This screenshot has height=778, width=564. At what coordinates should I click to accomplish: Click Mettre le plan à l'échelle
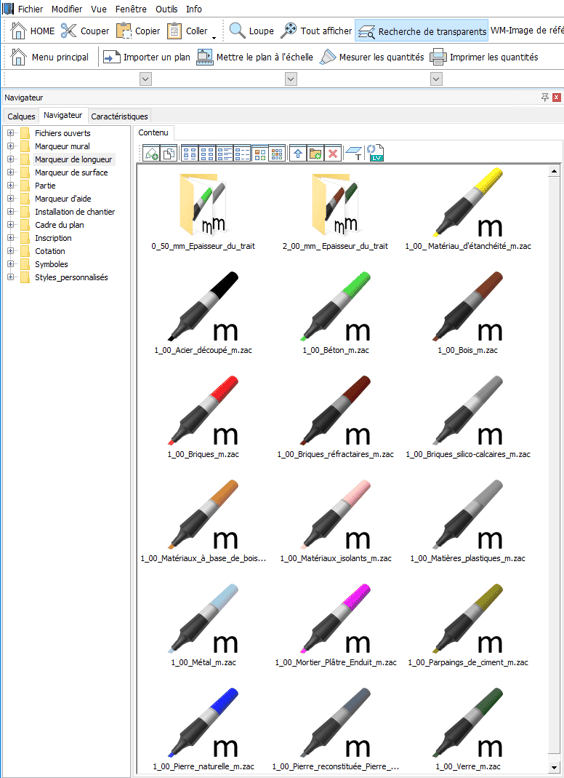tap(255, 57)
